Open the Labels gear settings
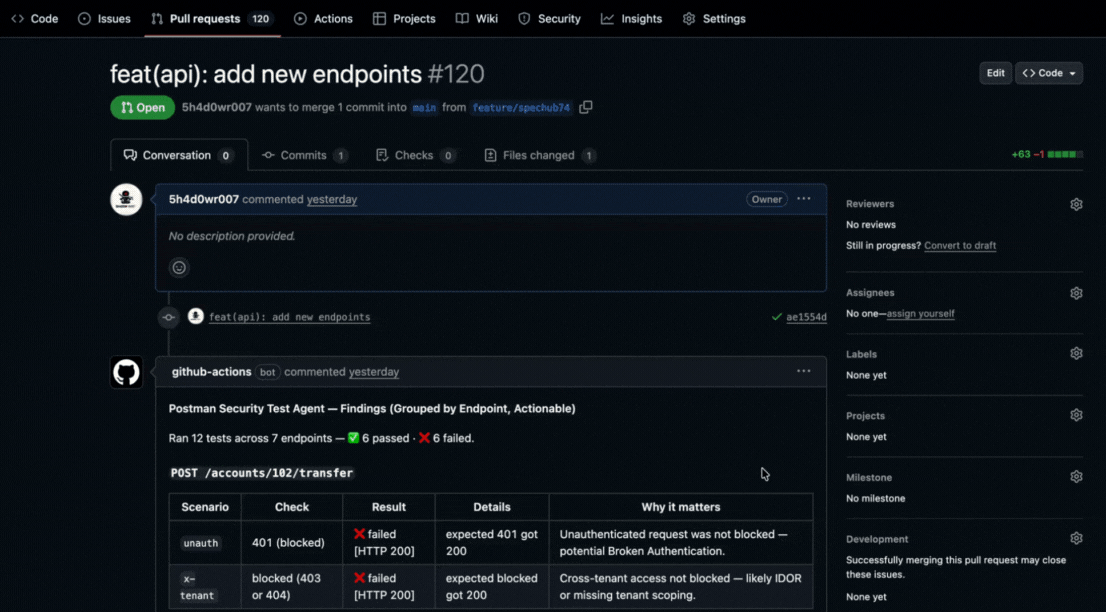The image size is (1106, 612). [1076, 353]
